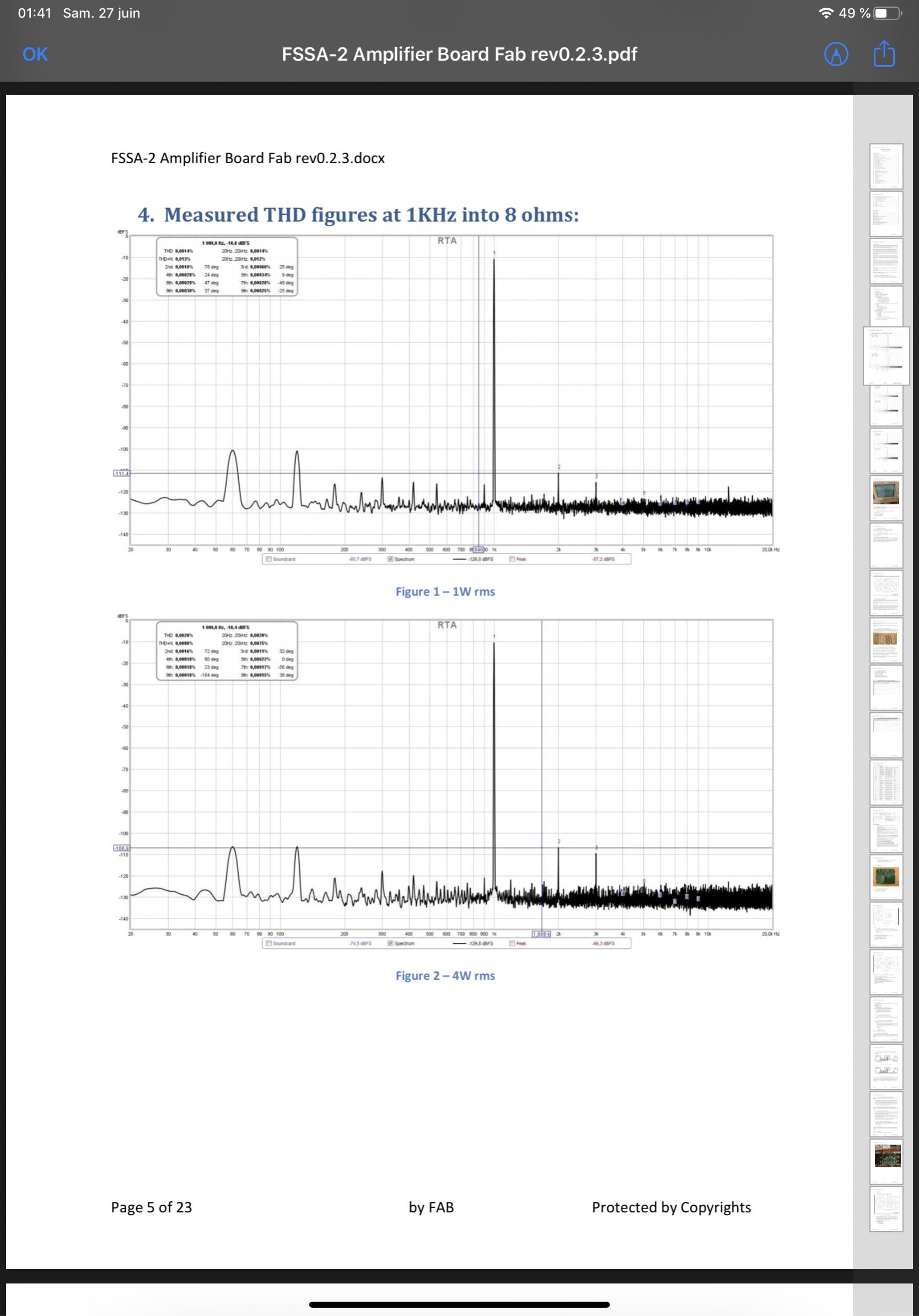Open the green PCB photo thumbnail (page 16)

[886, 878]
